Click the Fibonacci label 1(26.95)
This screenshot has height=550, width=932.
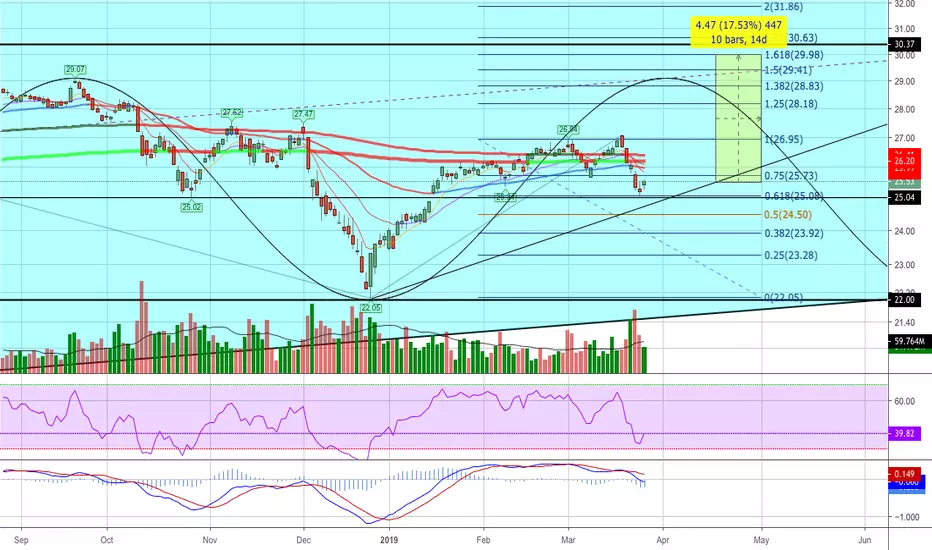point(783,140)
